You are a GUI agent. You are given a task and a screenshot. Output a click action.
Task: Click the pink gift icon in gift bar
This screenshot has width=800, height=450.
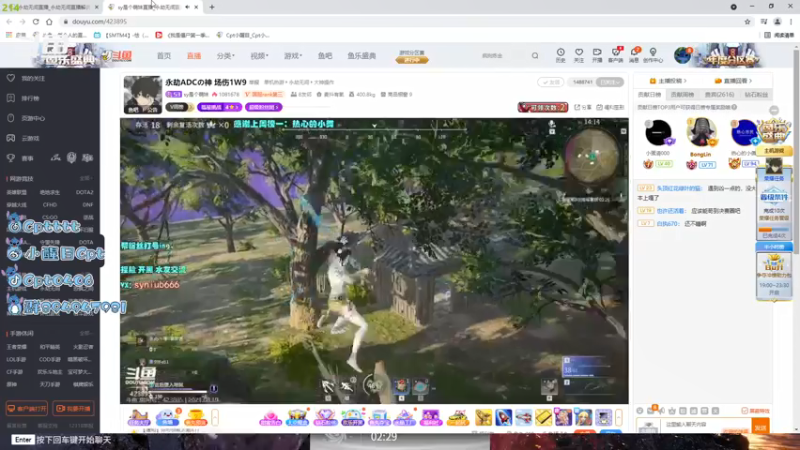tap(270, 418)
